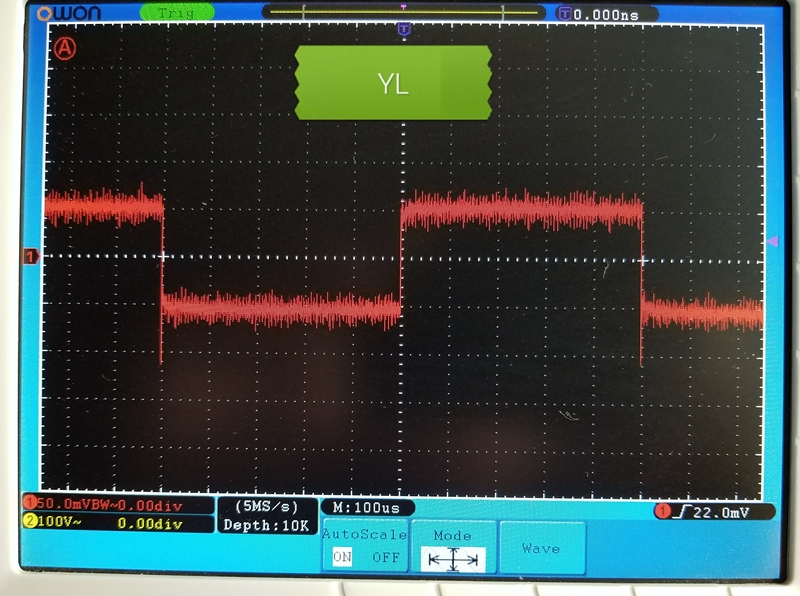
Task: Open the Mode softkey menu
Action: coord(452,537)
